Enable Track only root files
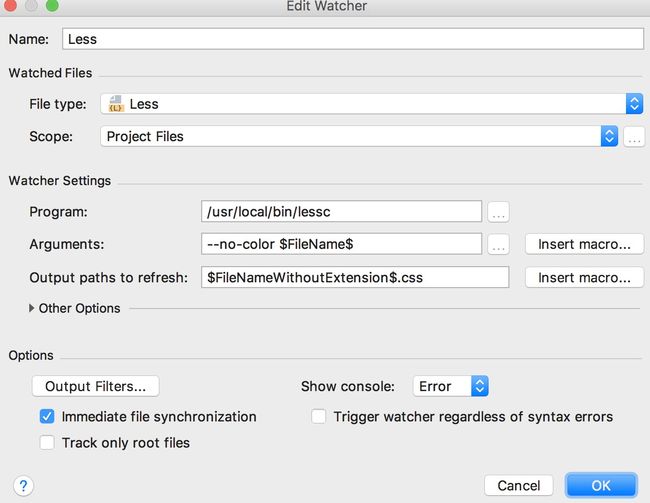650x503 pixels. pyautogui.click(x=47, y=442)
